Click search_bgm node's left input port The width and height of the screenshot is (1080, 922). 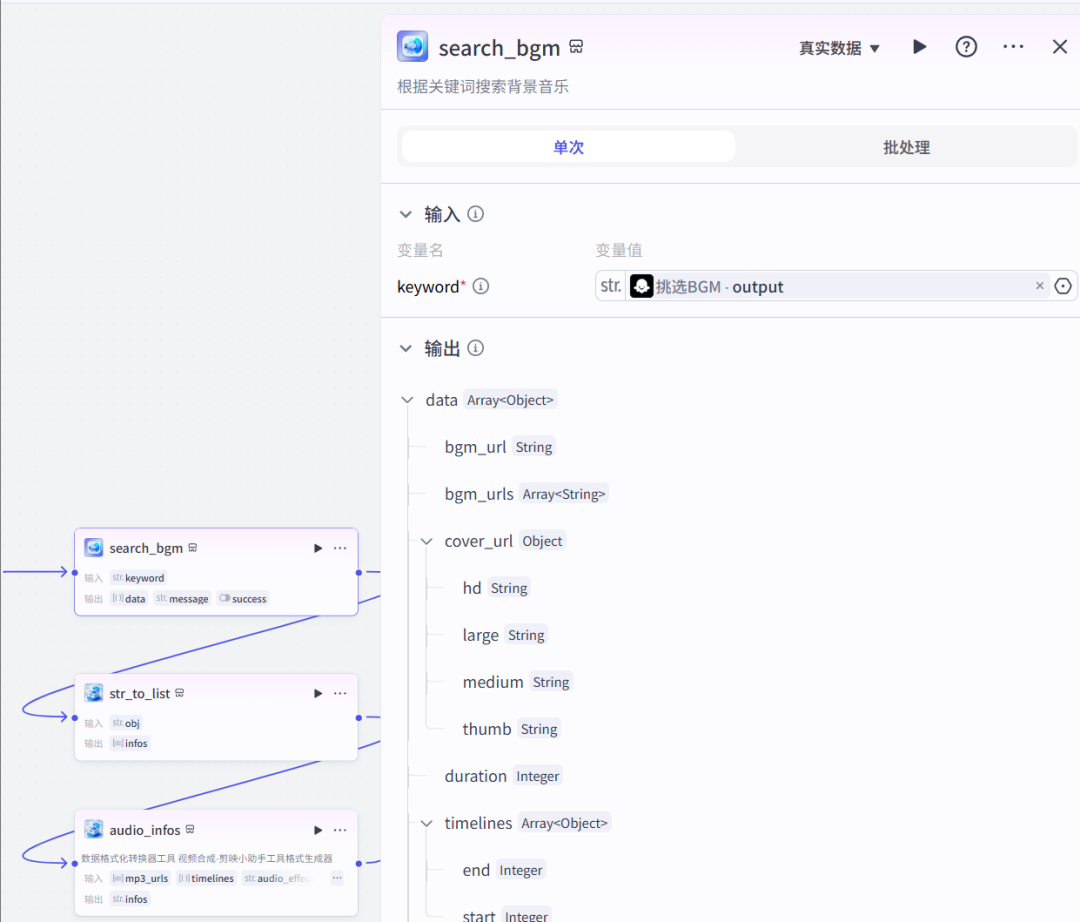[x=74, y=572]
